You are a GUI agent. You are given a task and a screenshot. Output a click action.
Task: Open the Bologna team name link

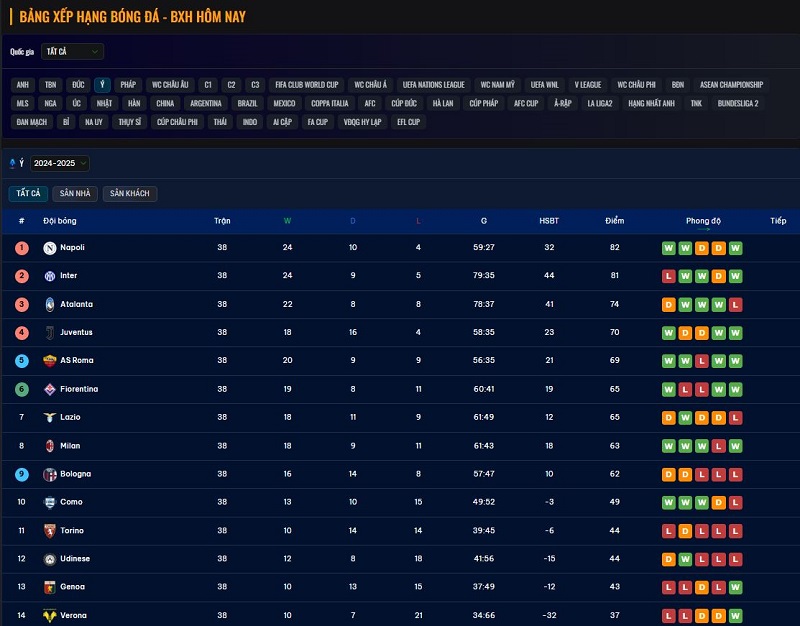[76, 474]
